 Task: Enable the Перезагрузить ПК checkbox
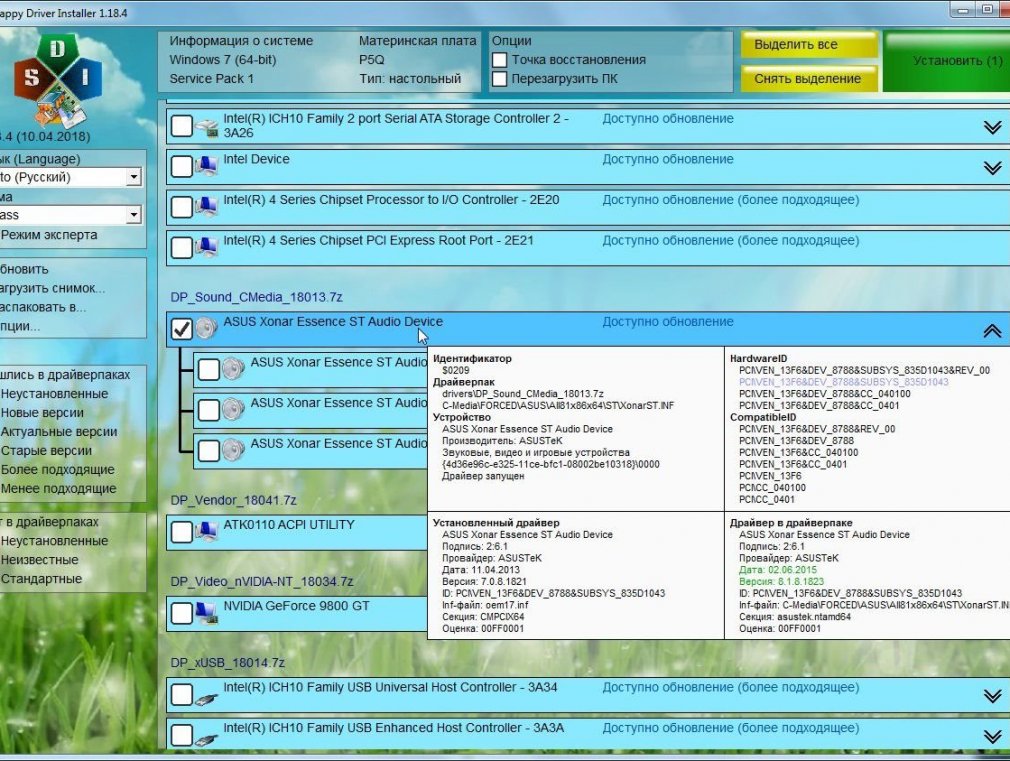(499, 79)
